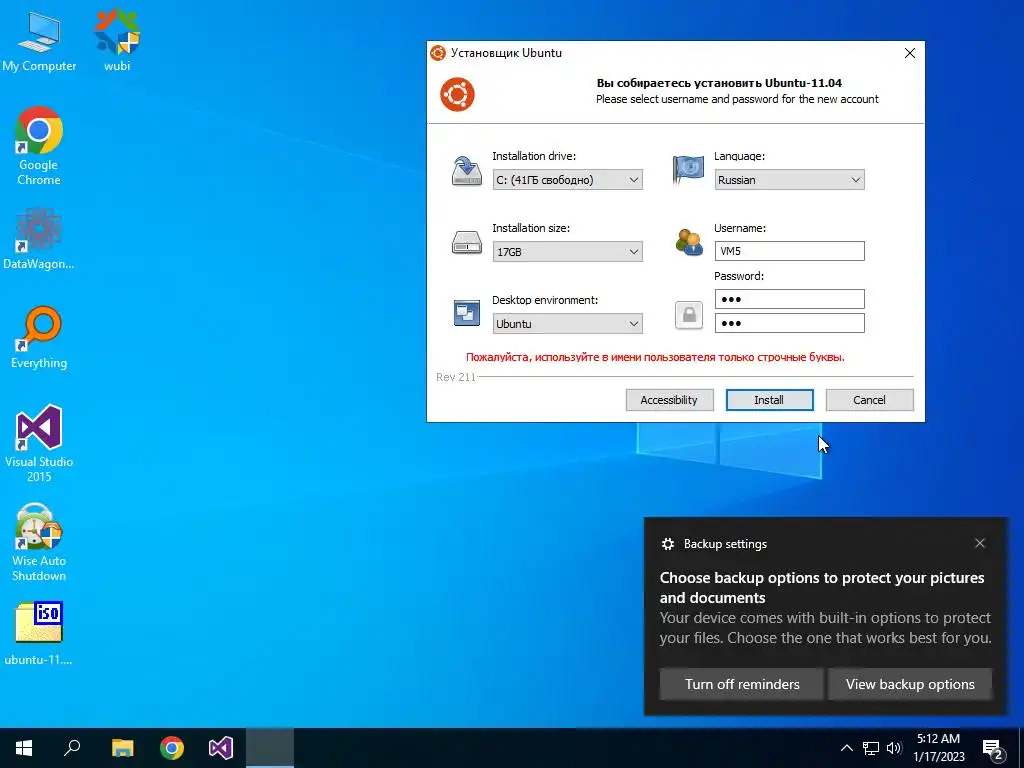Select the DataWagon desktop shortcut
1024x768 pixels.
pos(39,238)
